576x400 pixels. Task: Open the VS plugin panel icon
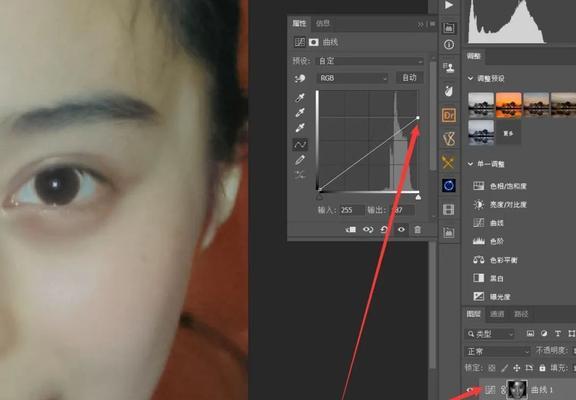(x=449, y=139)
